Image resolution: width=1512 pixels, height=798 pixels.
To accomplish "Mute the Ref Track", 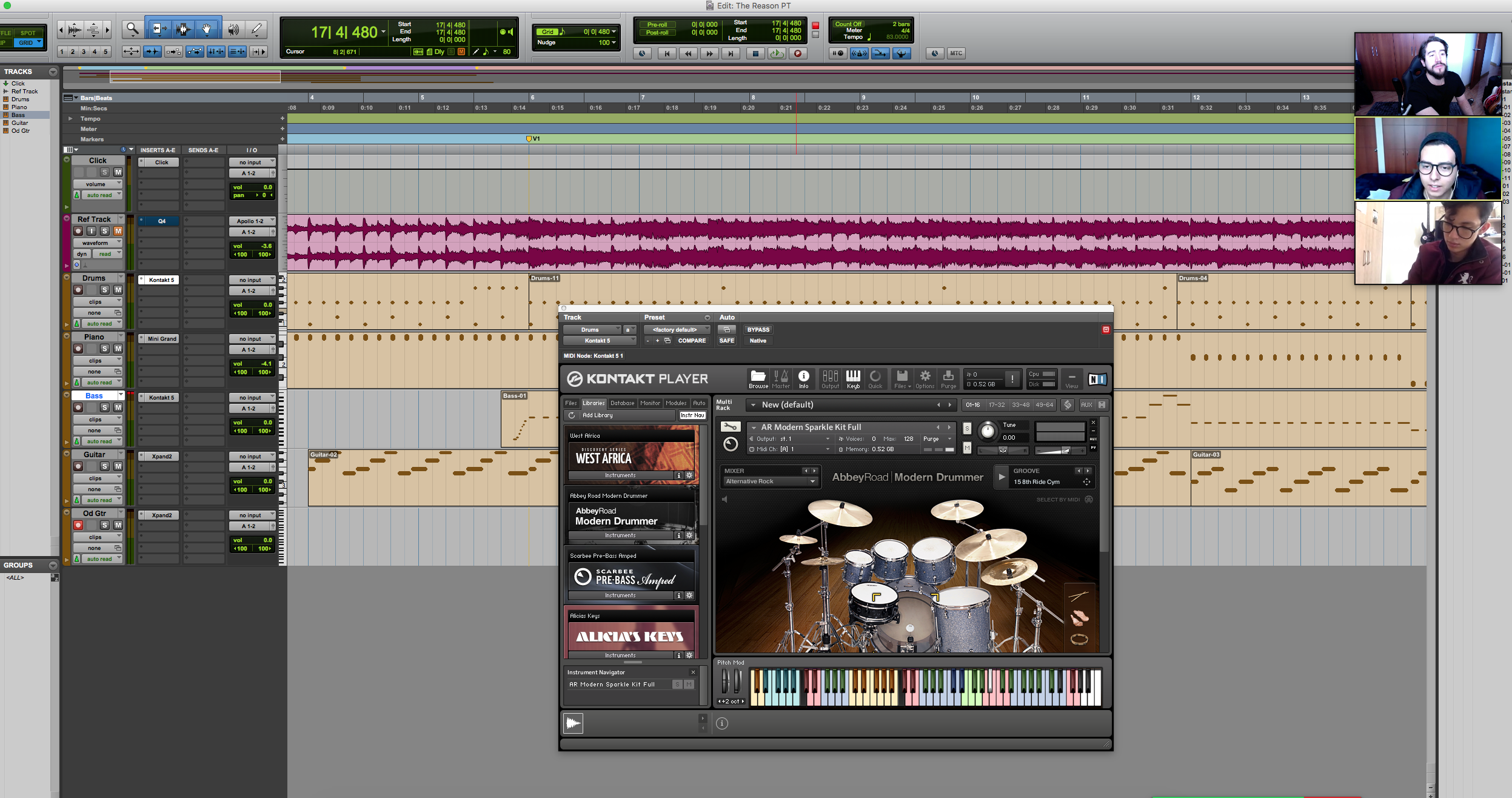I will point(118,231).
